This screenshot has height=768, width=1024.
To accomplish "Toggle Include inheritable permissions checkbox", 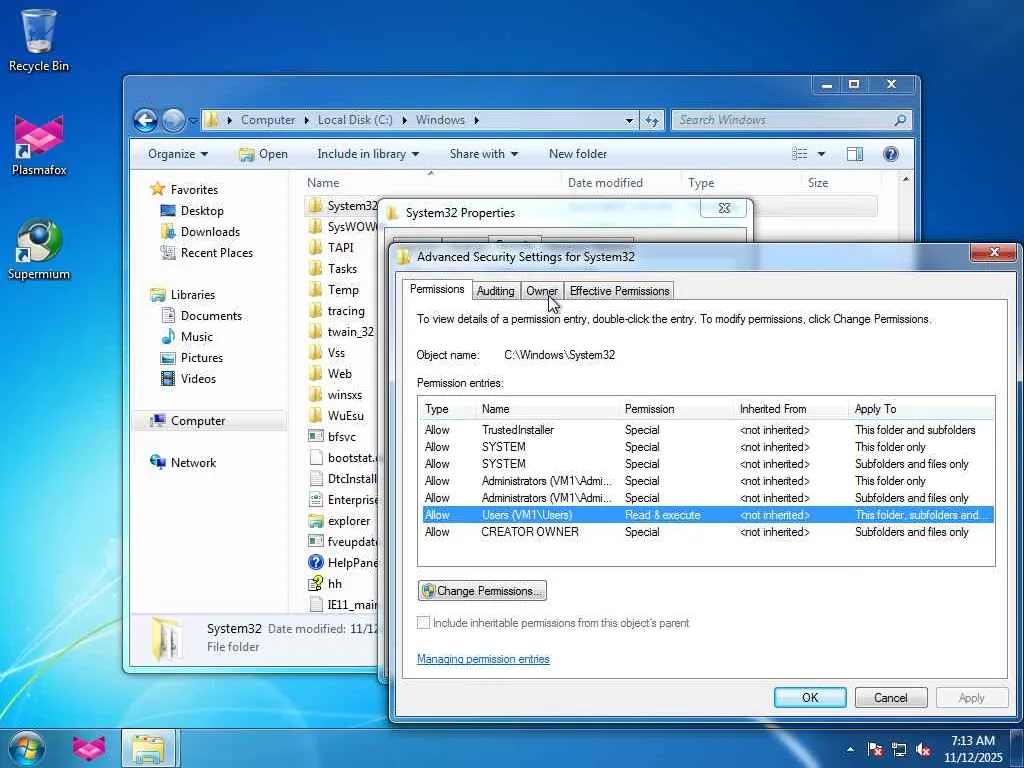I will [x=423, y=623].
